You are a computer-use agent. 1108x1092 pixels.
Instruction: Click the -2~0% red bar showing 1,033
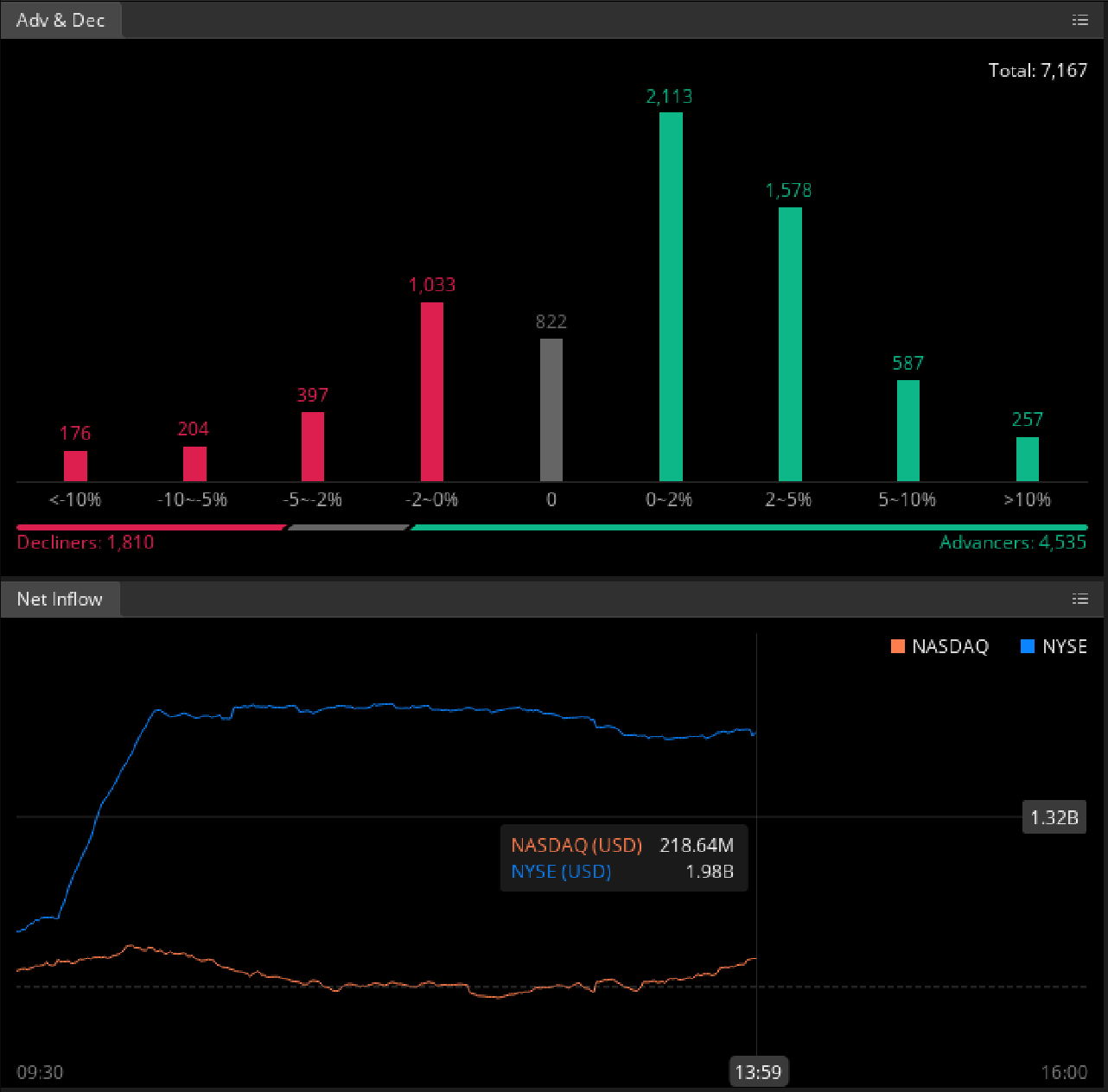coord(432,391)
